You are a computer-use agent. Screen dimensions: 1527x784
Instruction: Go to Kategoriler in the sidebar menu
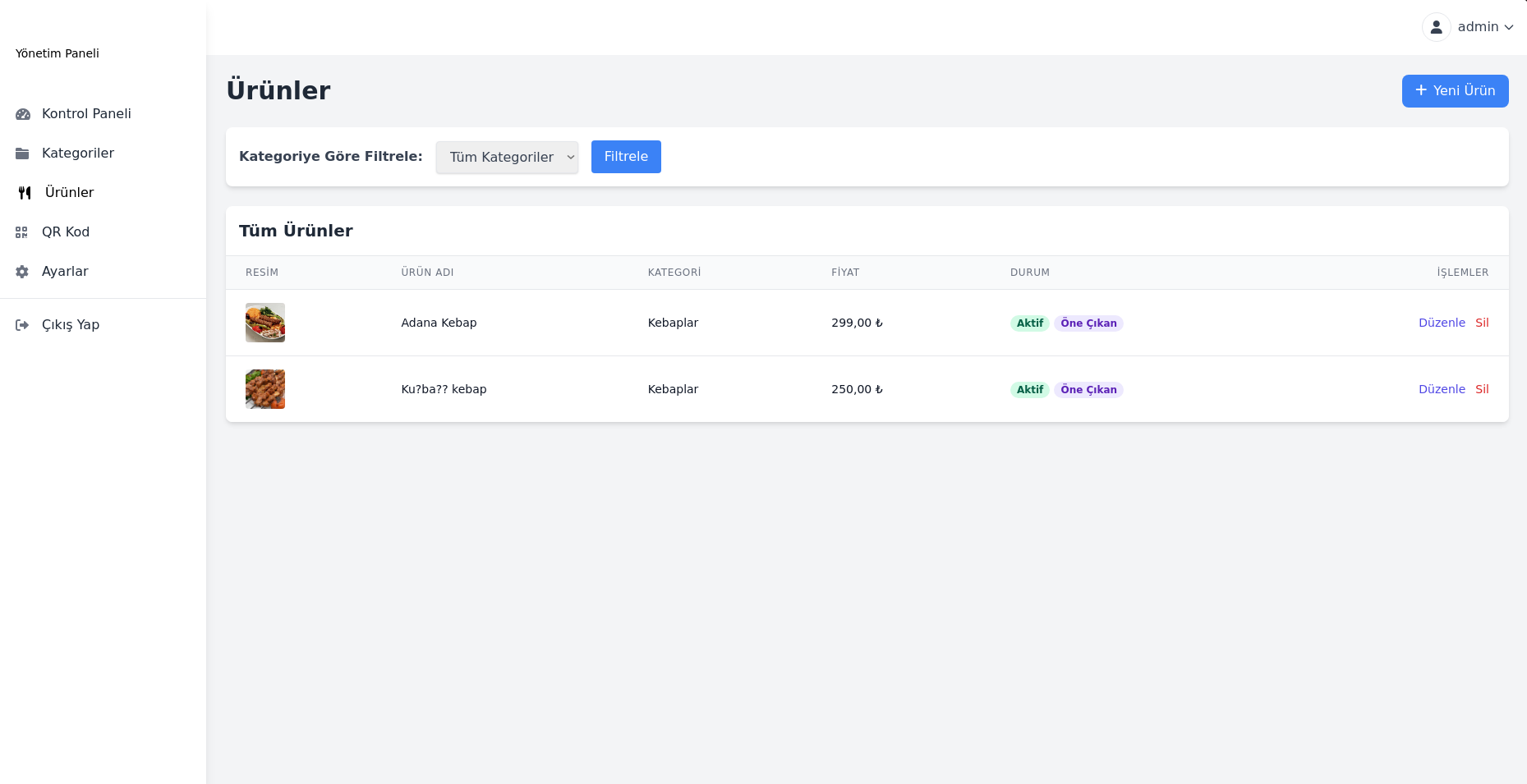tap(78, 154)
